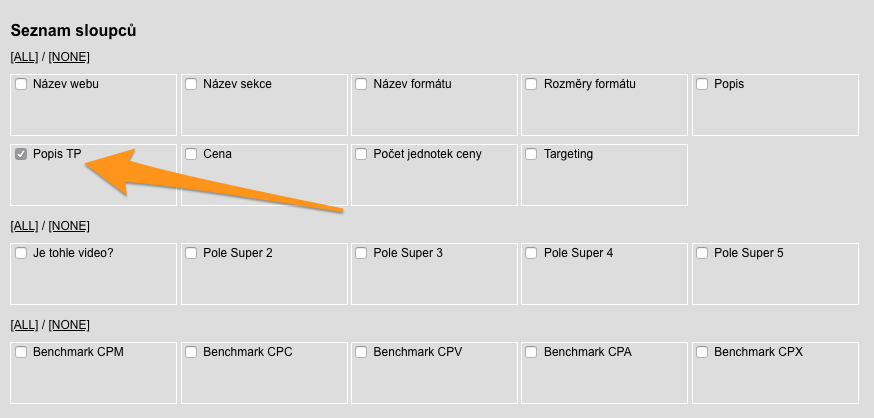Image resolution: width=874 pixels, height=418 pixels.
Task: Check the Benchmark CPC checkbox
Action: [x=191, y=353]
